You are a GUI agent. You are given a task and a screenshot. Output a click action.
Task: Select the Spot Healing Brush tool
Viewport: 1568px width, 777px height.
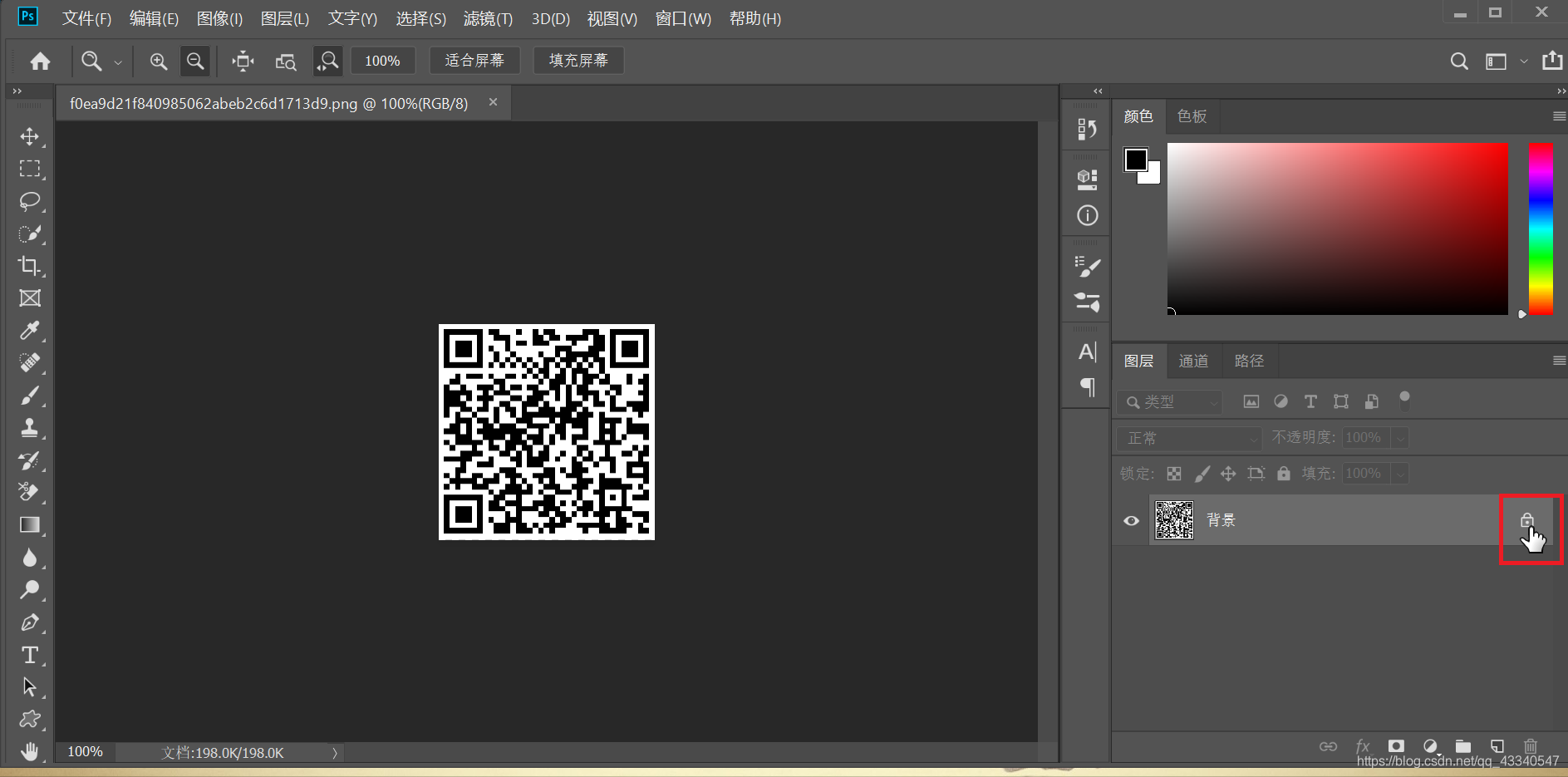(30, 363)
